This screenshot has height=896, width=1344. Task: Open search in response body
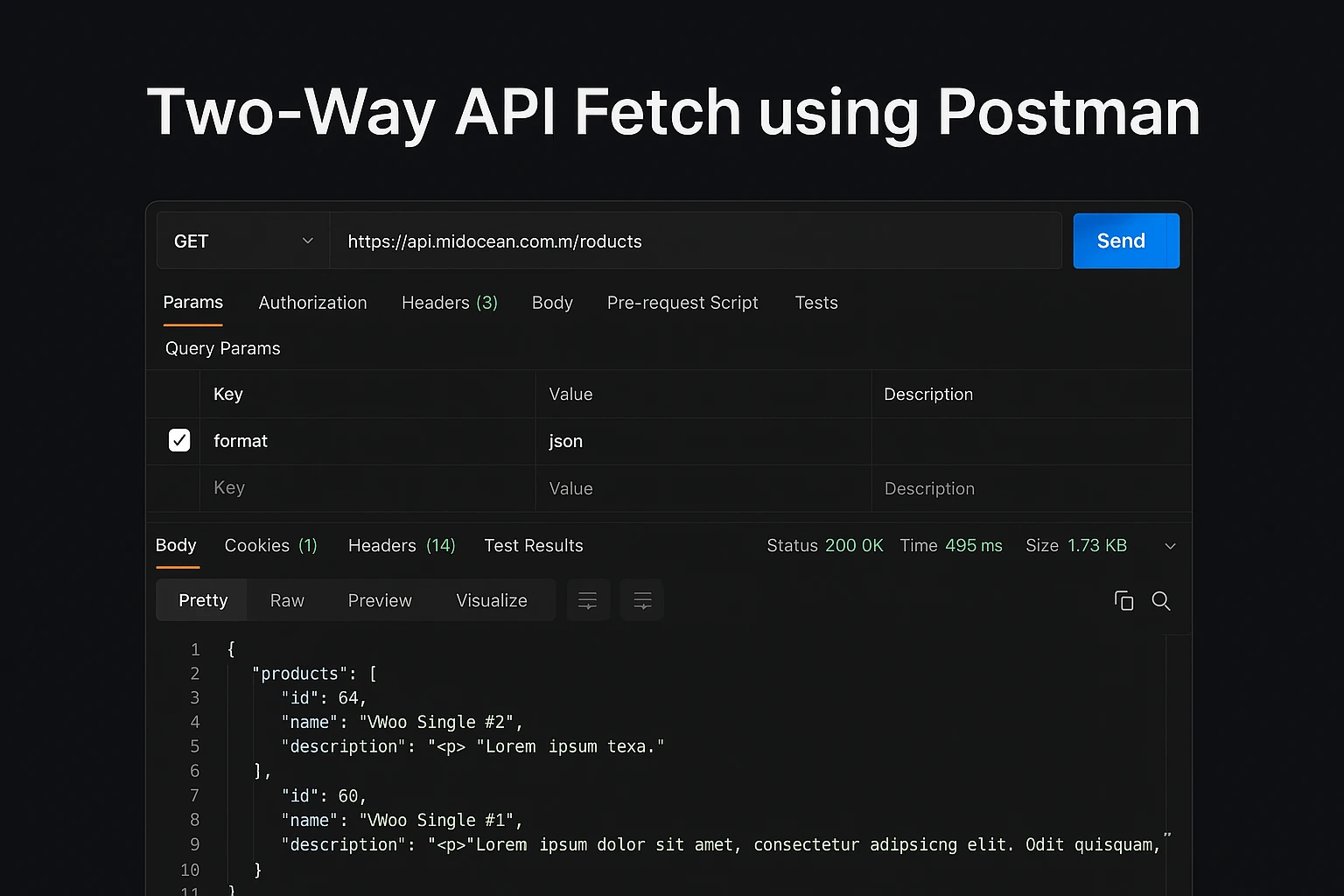(x=1161, y=601)
